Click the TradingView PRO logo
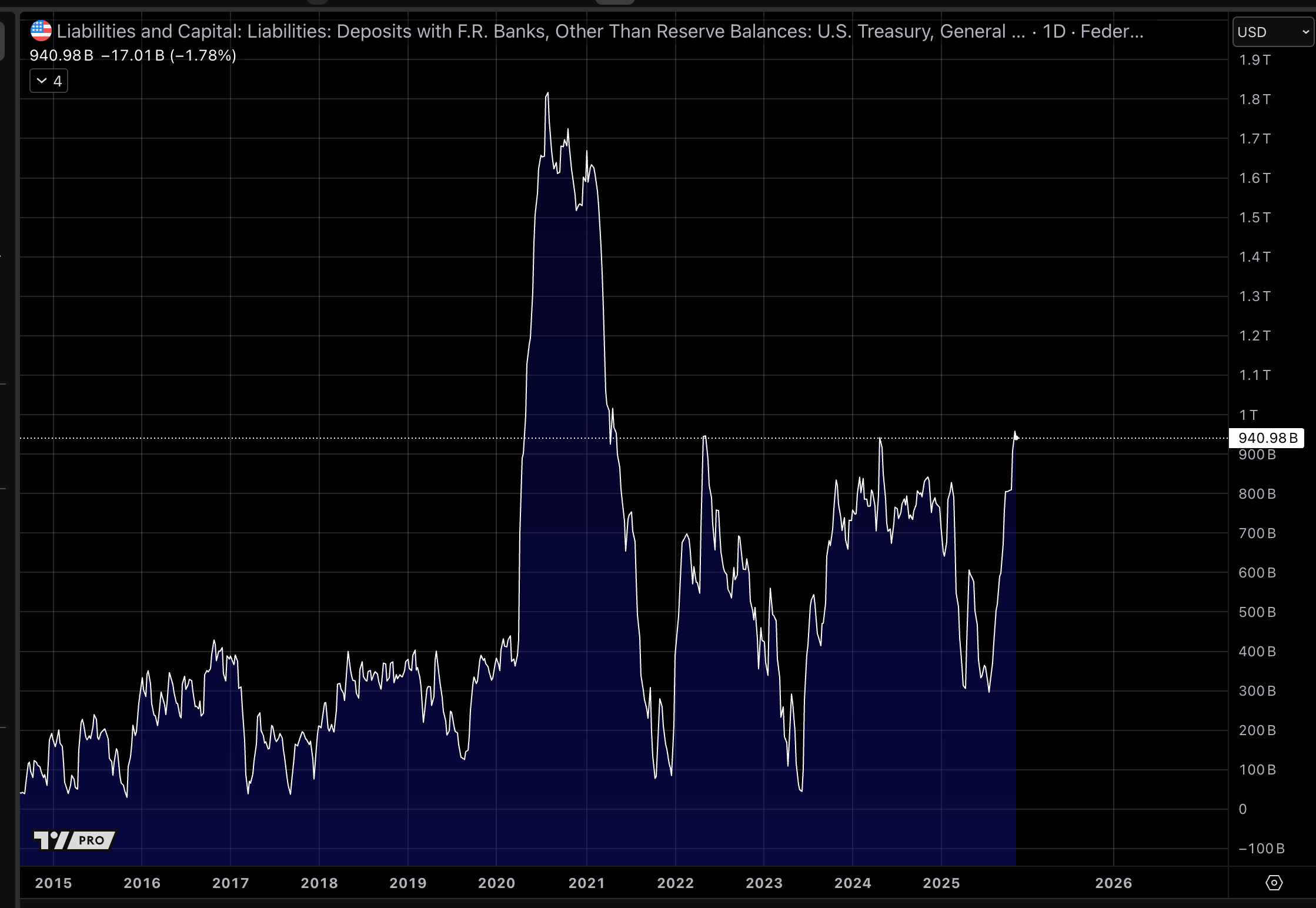1316x908 pixels. click(x=75, y=840)
